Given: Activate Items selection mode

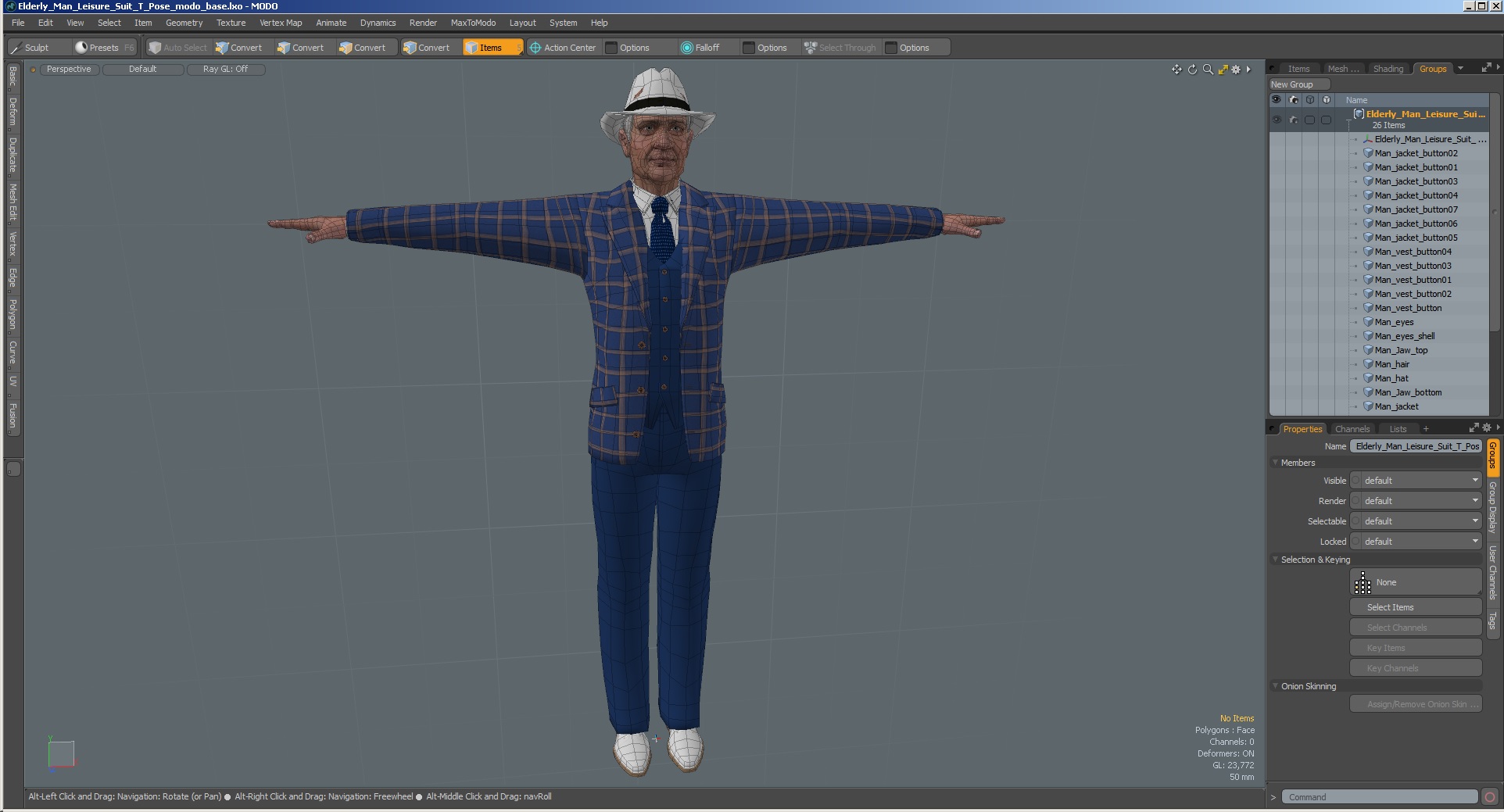Looking at the screenshot, I should click(x=492, y=48).
